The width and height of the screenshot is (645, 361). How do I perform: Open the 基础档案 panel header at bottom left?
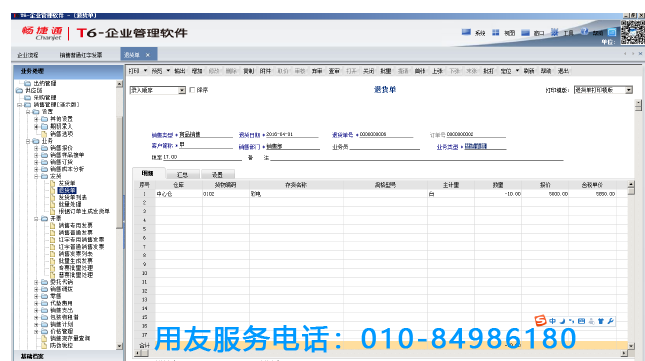tap(68, 356)
